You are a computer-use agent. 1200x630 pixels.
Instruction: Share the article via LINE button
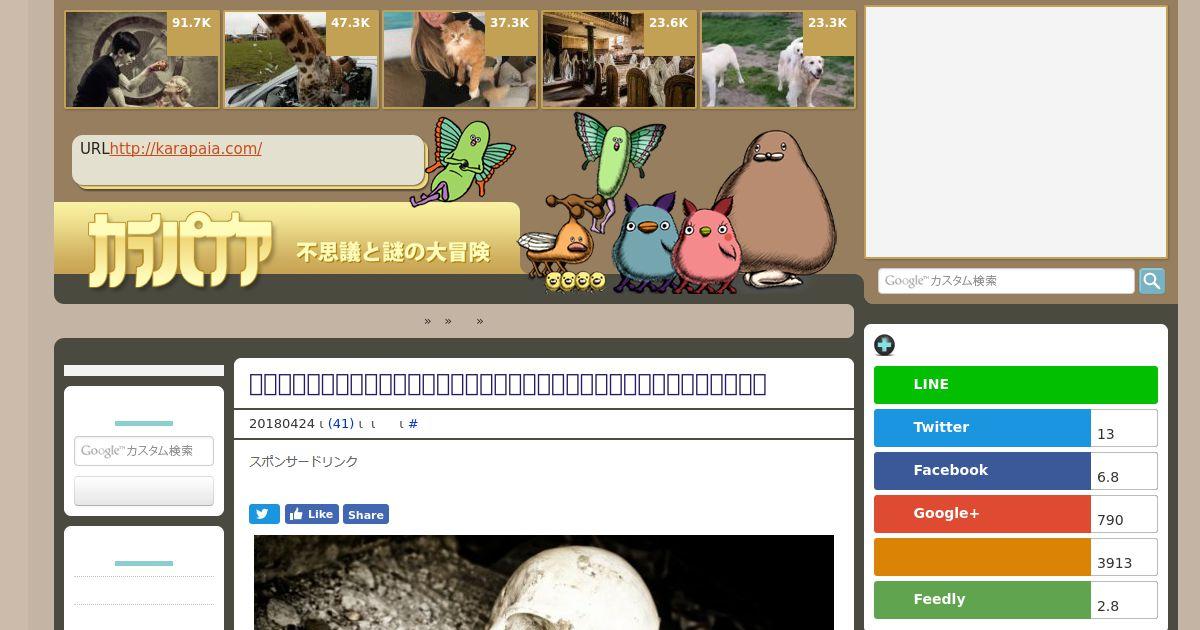coord(1016,385)
